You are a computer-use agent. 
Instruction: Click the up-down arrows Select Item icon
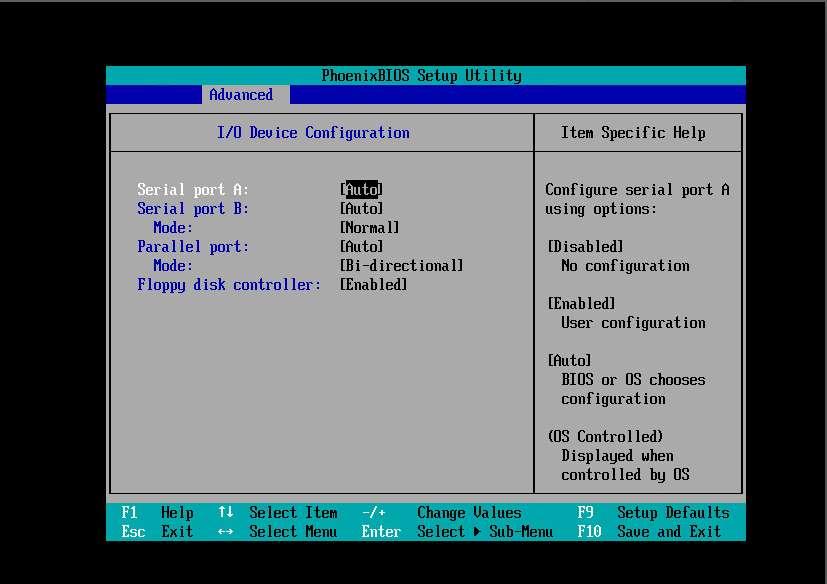[x=226, y=512]
